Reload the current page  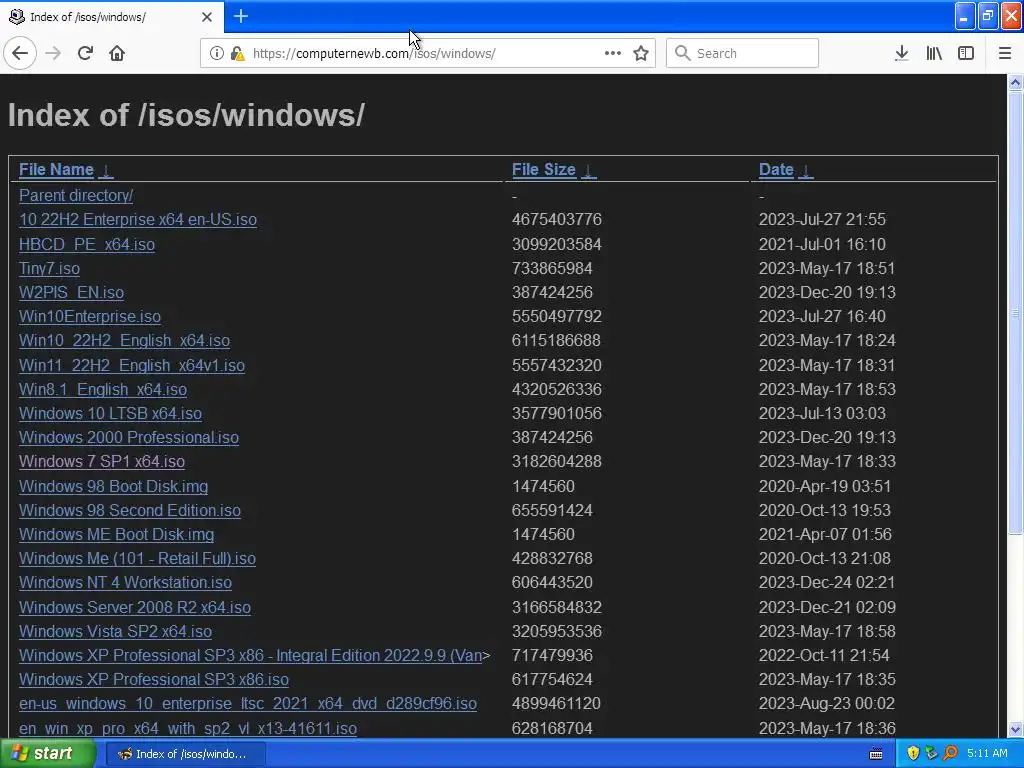(85, 53)
